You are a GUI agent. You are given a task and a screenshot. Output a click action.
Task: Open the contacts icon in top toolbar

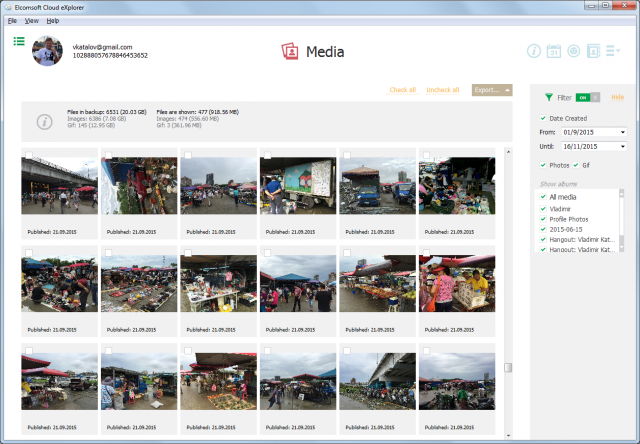(593, 51)
